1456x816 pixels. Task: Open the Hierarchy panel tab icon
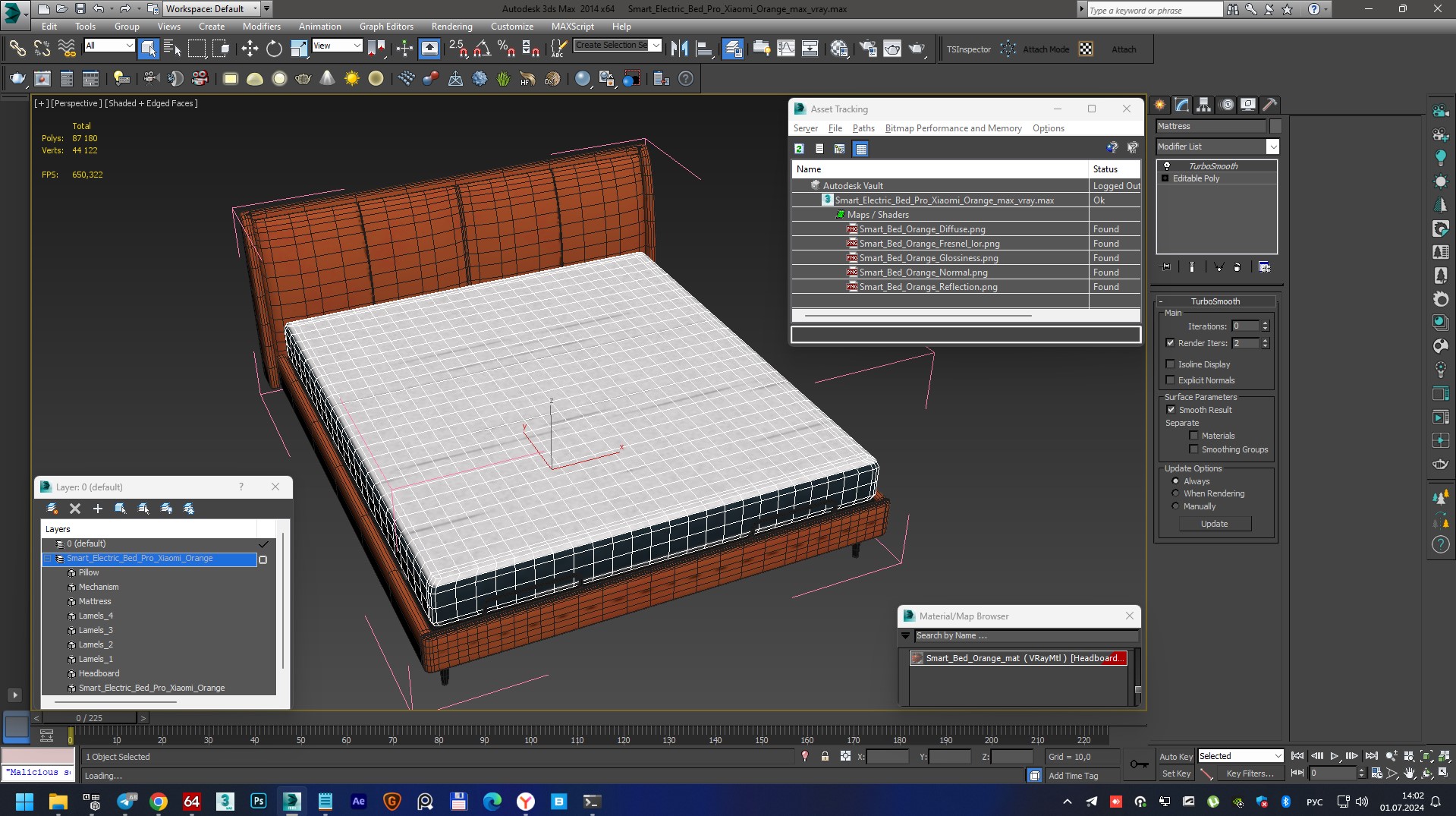[x=1204, y=105]
